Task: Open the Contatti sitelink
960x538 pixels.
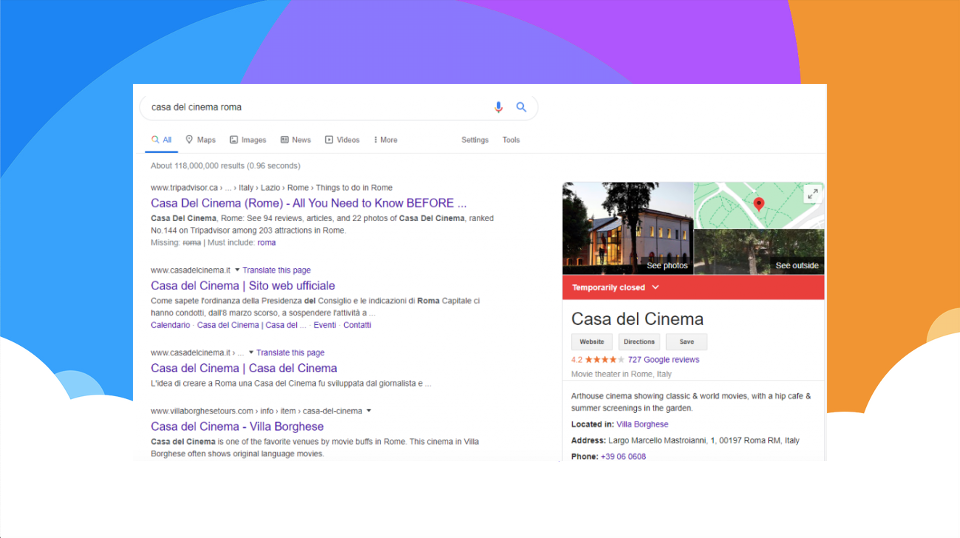Action: point(357,325)
